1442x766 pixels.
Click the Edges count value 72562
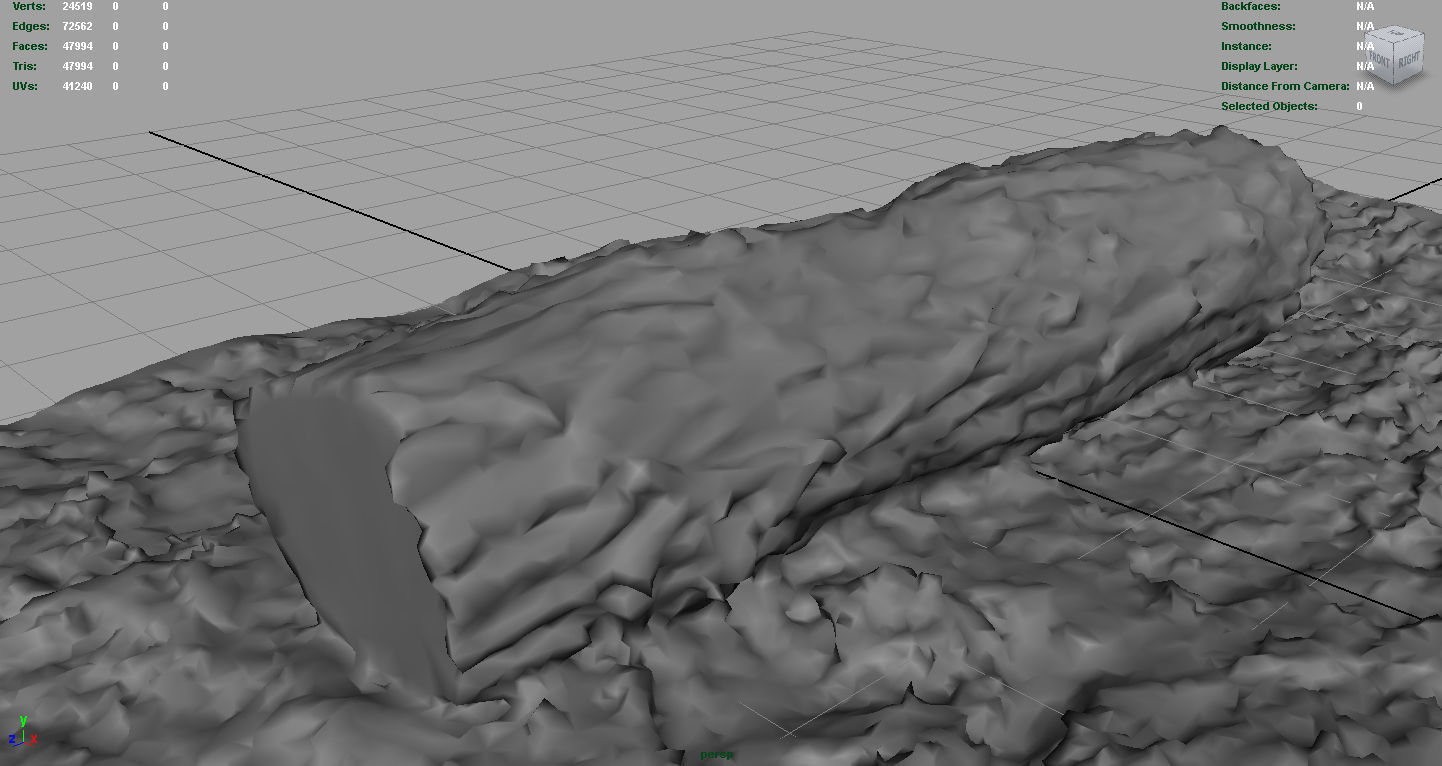(77, 26)
